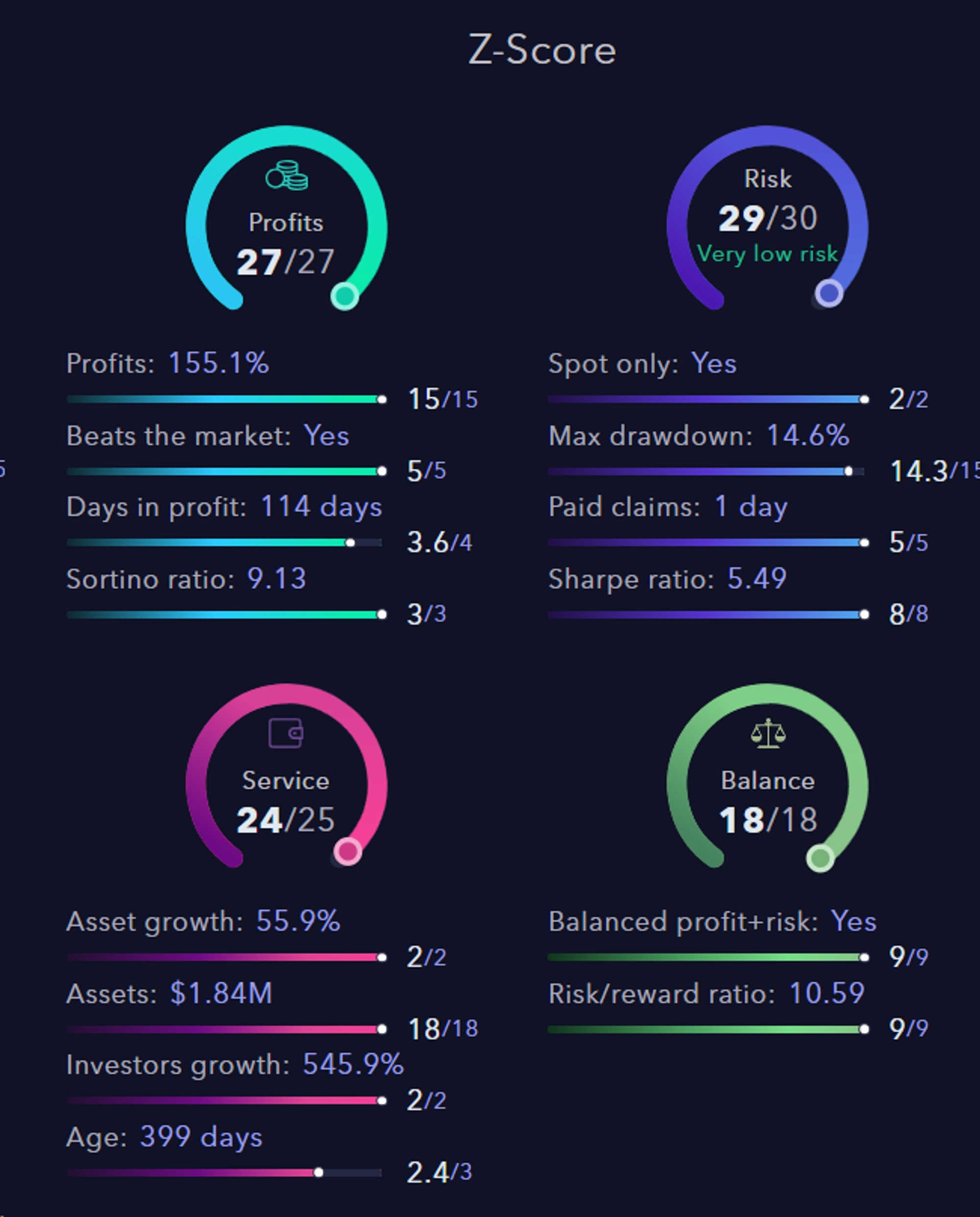This screenshot has width=980, height=1217.
Task: Click the Investors growth 545.9% value
Action: 353,1065
